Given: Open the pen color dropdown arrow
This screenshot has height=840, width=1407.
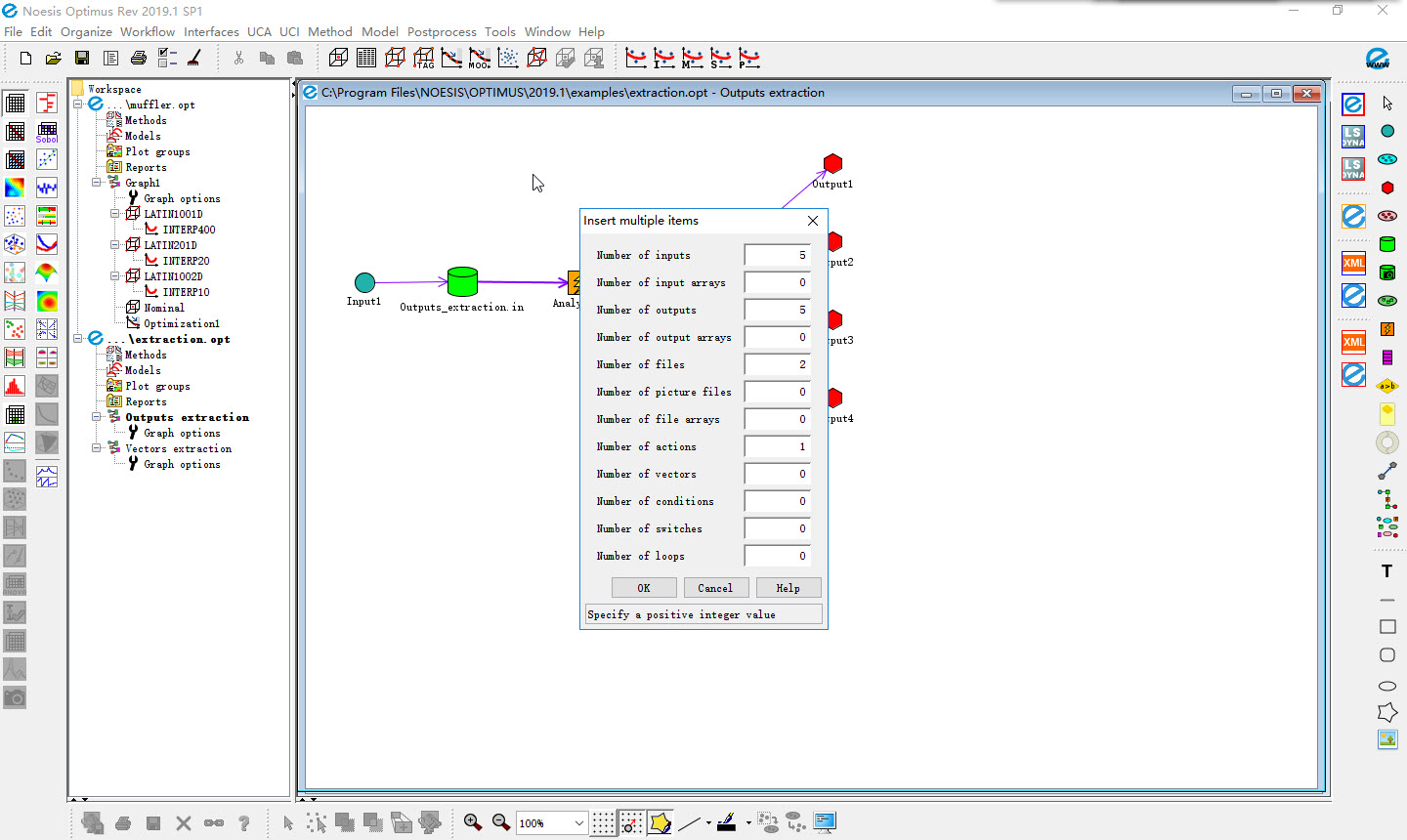Looking at the screenshot, I should coord(747,823).
